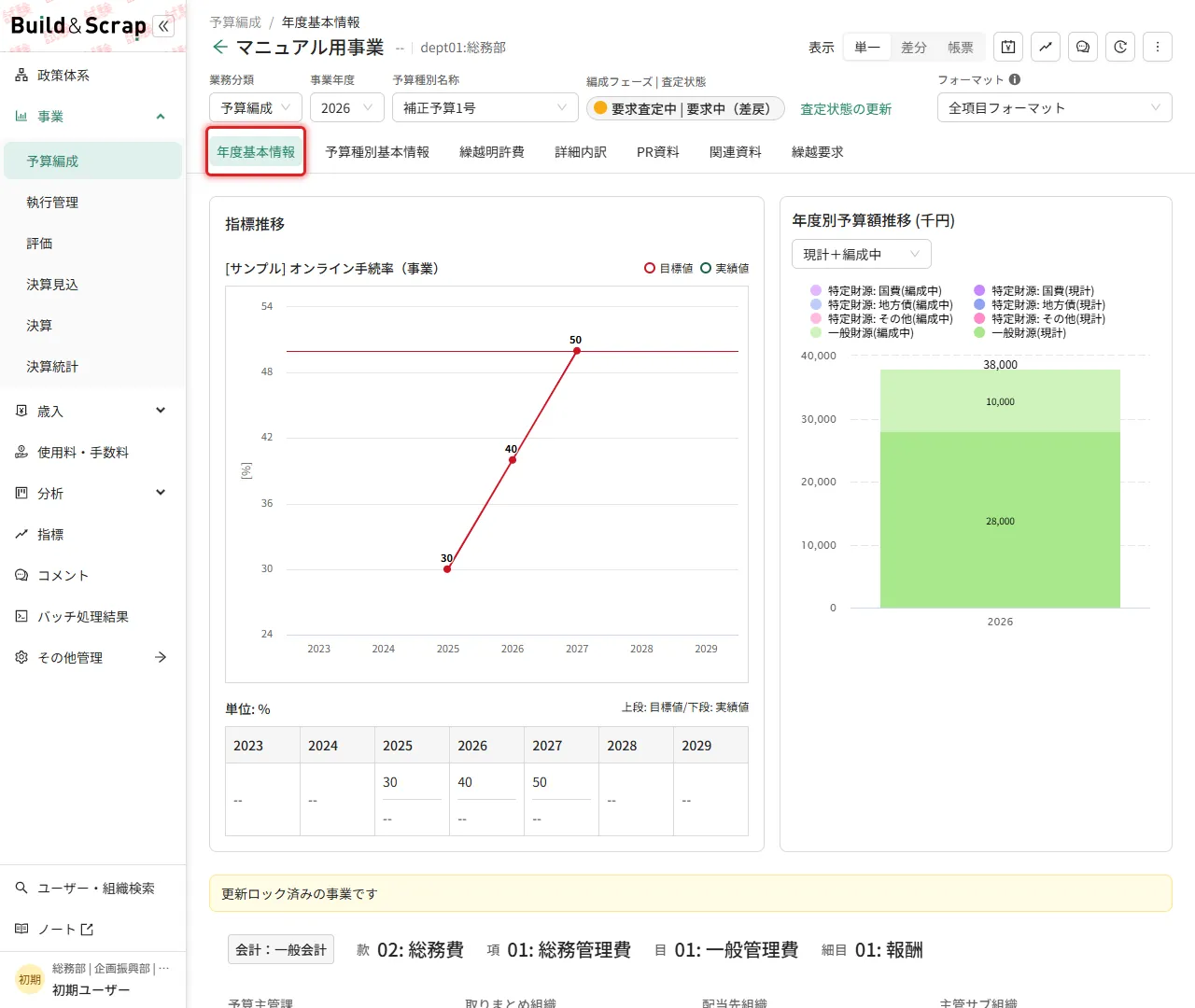
Task: Click the バッチ処理結果 terminal icon
Action: [21, 617]
